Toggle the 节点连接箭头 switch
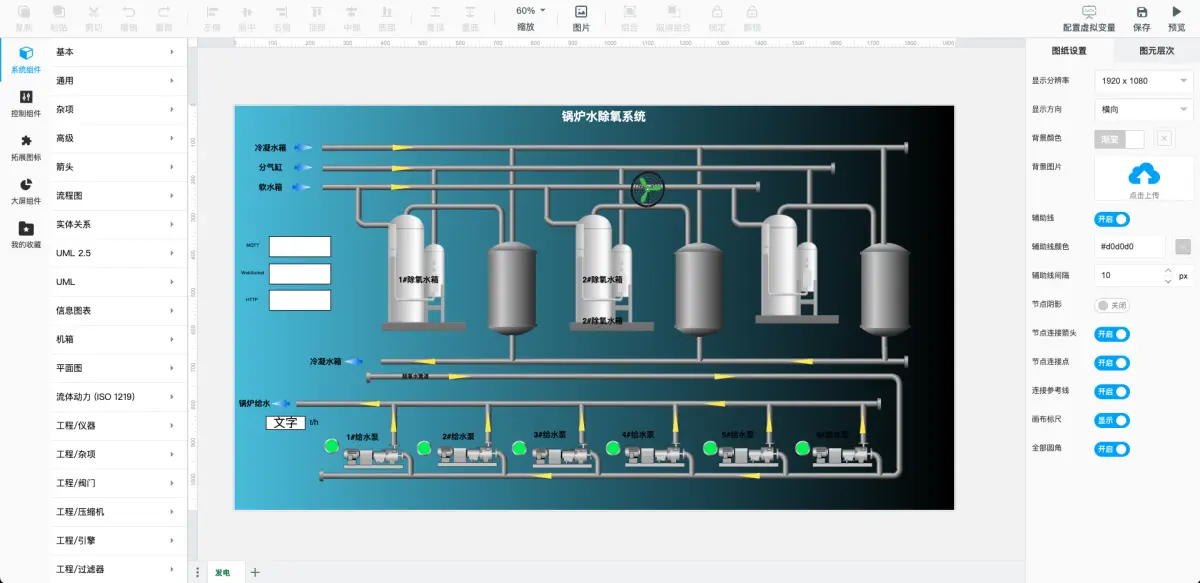This screenshot has width=1200, height=583. [x=1112, y=334]
